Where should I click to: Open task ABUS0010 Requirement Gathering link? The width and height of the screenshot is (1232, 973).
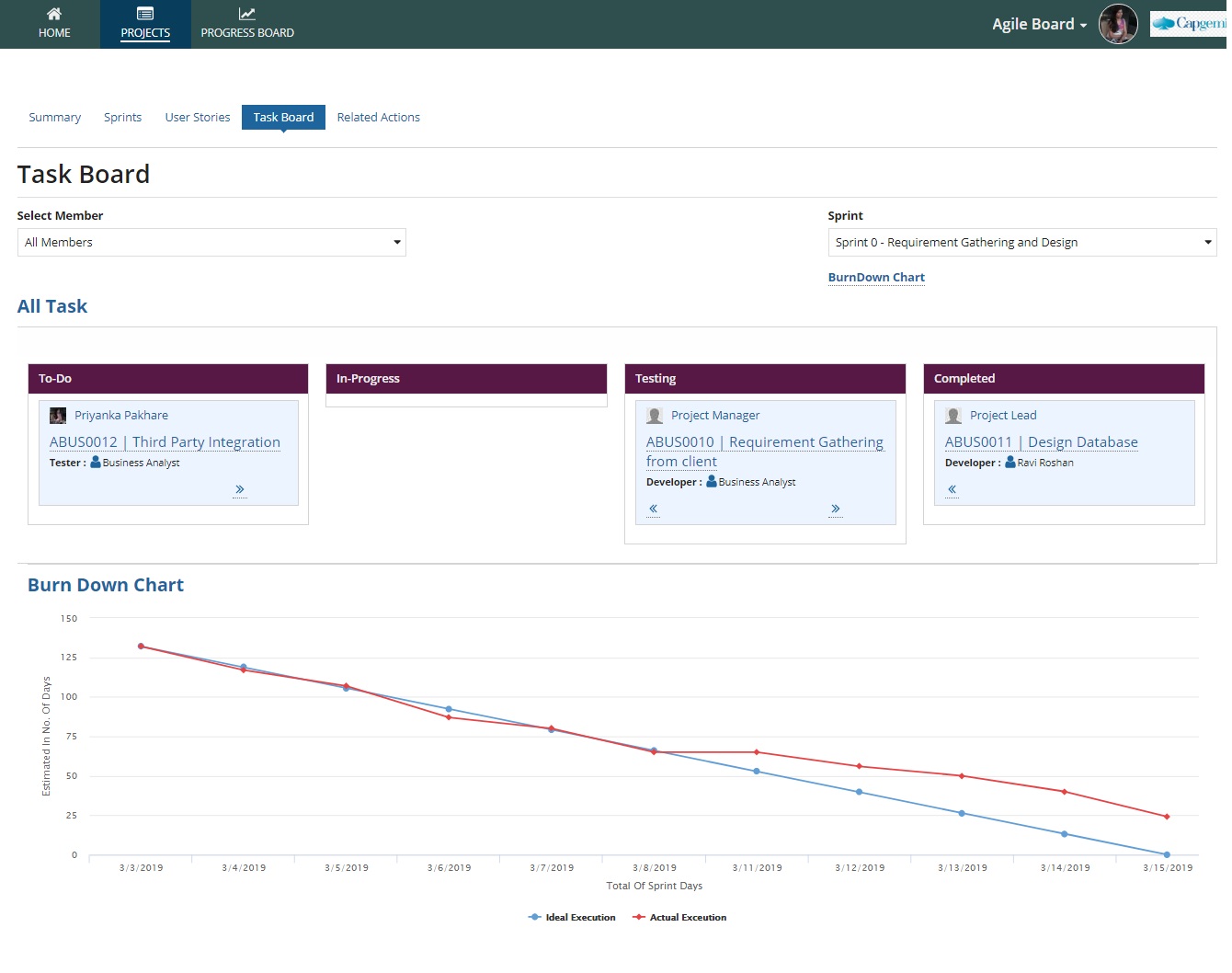(764, 451)
